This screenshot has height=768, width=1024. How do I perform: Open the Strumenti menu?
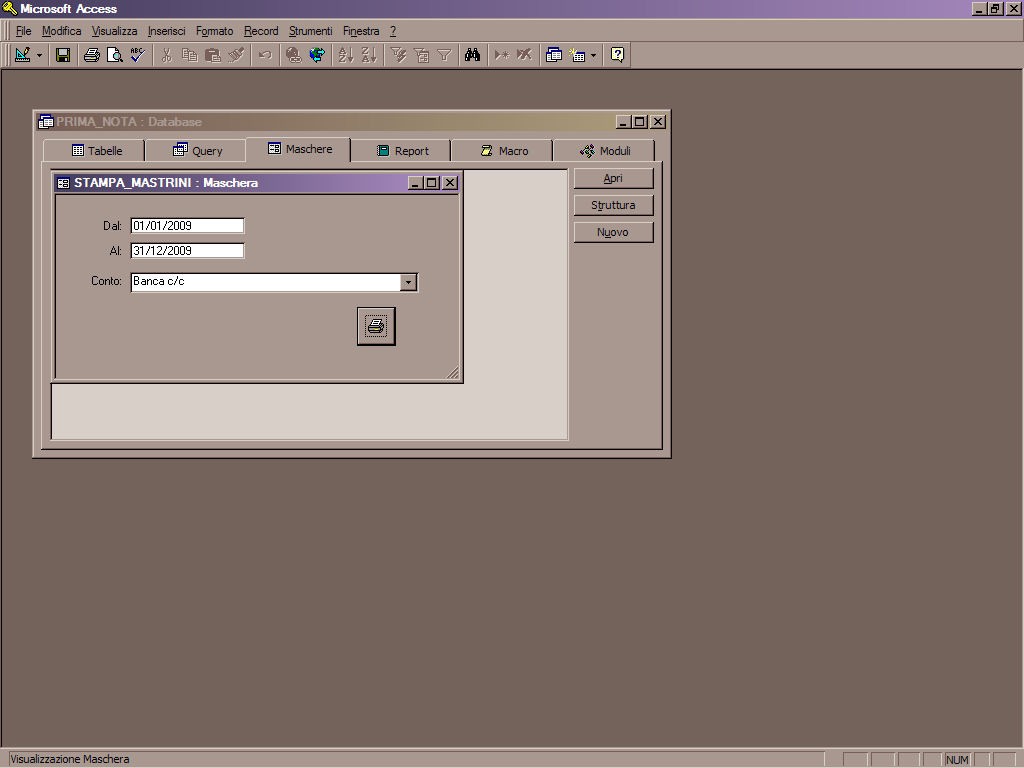coord(310,31)
